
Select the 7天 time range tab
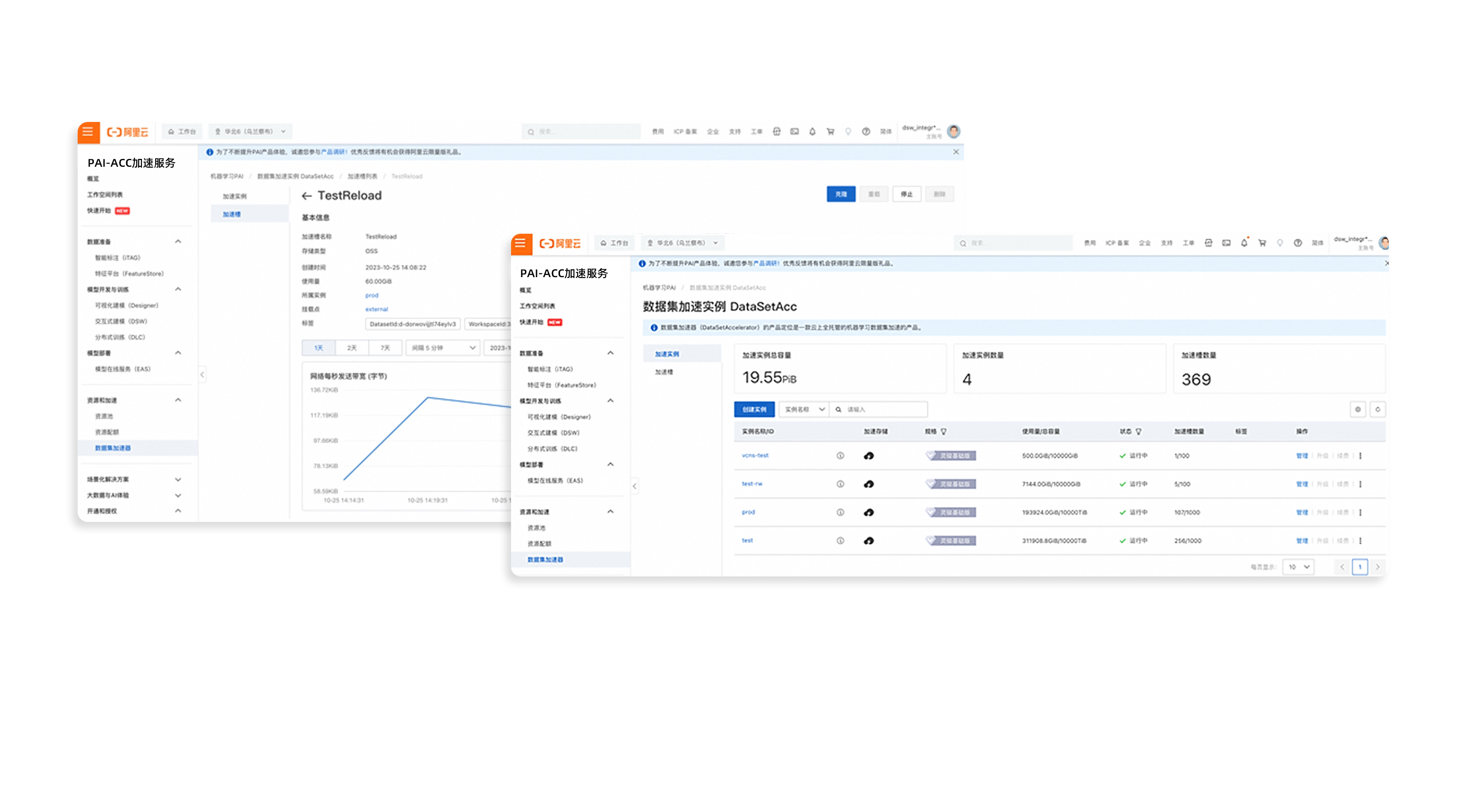point(385,348)
